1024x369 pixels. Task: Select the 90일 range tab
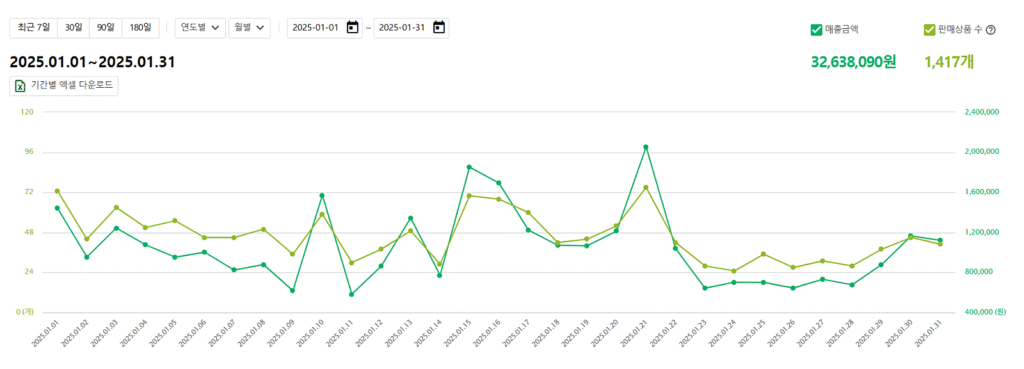tap(106, 27)
